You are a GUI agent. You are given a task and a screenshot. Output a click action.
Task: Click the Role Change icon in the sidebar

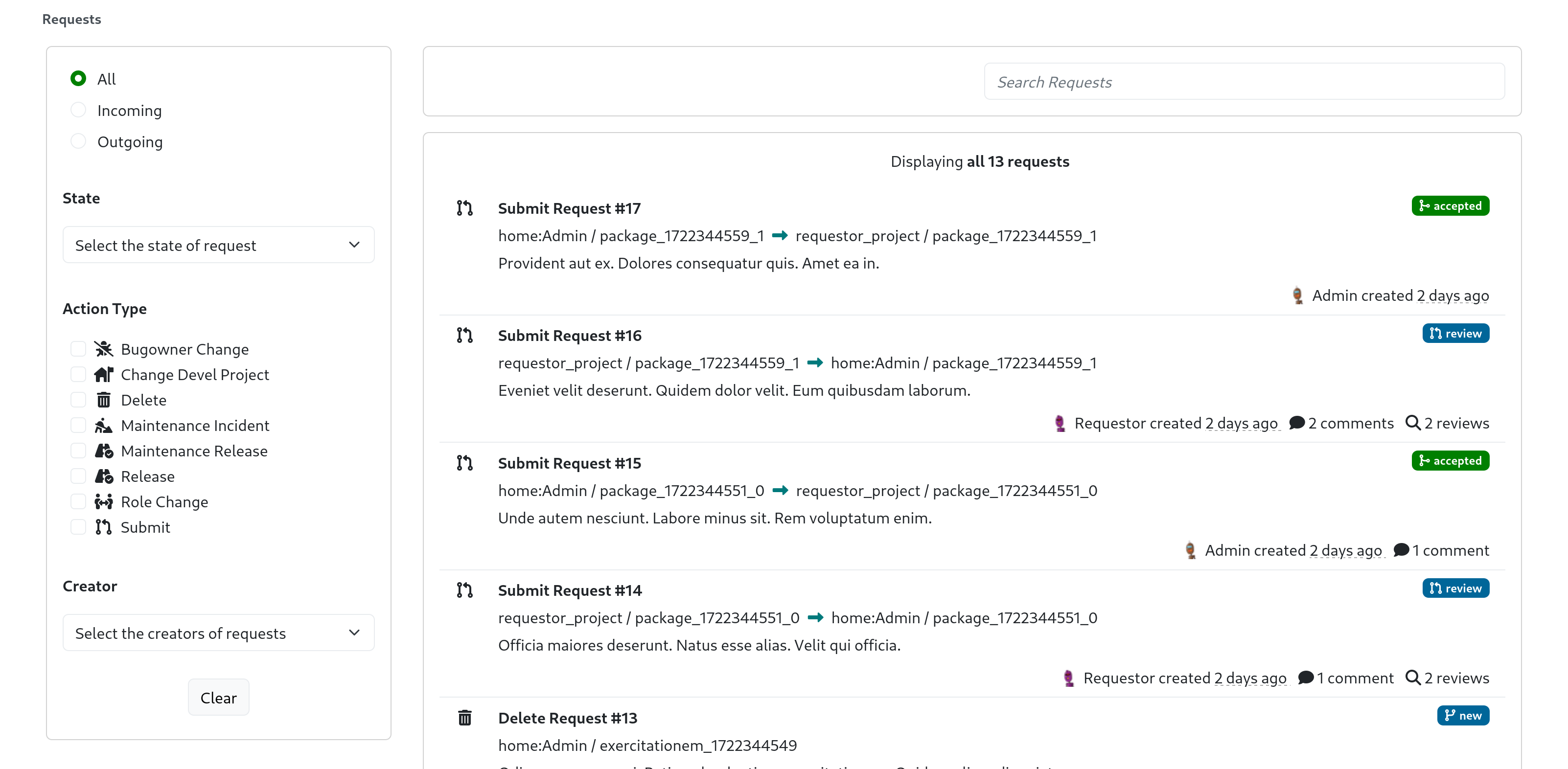[103, 501]
